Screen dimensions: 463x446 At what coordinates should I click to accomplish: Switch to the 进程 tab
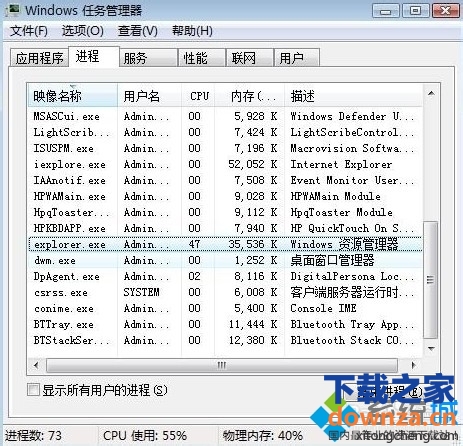(94, 56)
